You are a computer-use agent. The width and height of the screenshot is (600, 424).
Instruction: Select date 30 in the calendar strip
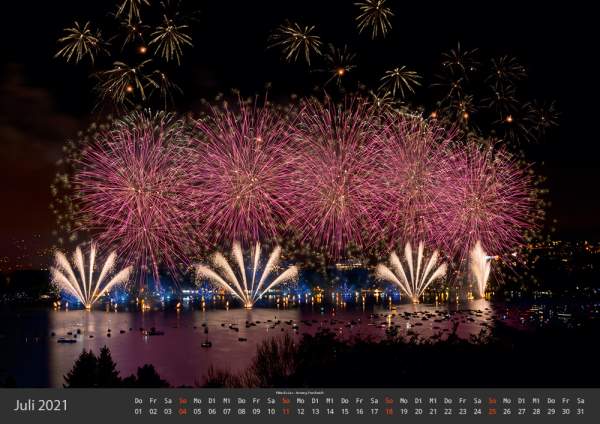(x=566, y=412)
